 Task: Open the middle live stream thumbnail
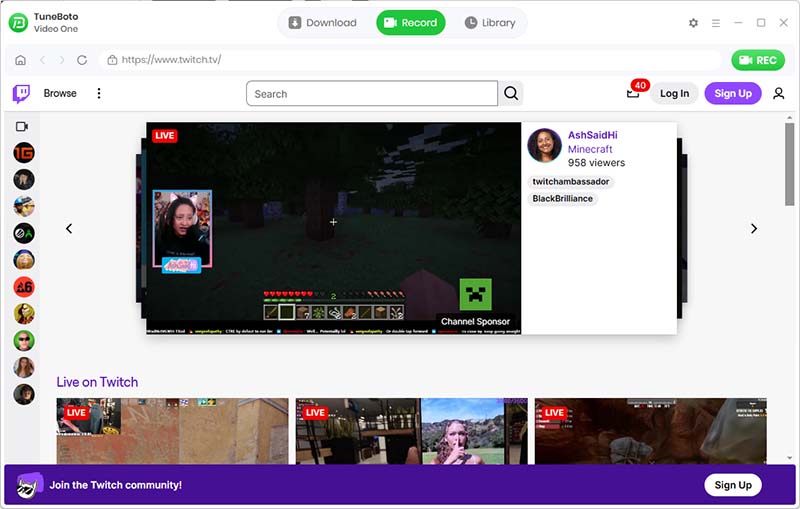tap(412, 431)
